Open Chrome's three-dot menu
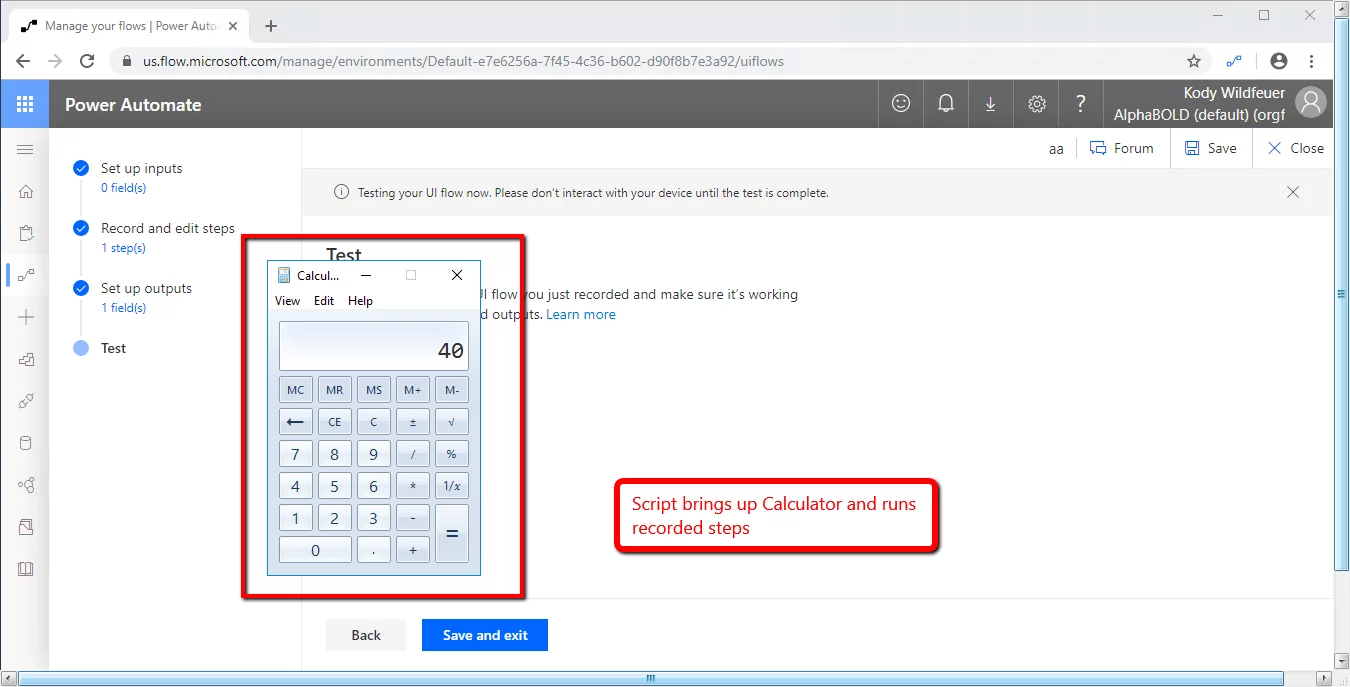The width and height of the screenshot is (1350, 687). [1312, 61]
